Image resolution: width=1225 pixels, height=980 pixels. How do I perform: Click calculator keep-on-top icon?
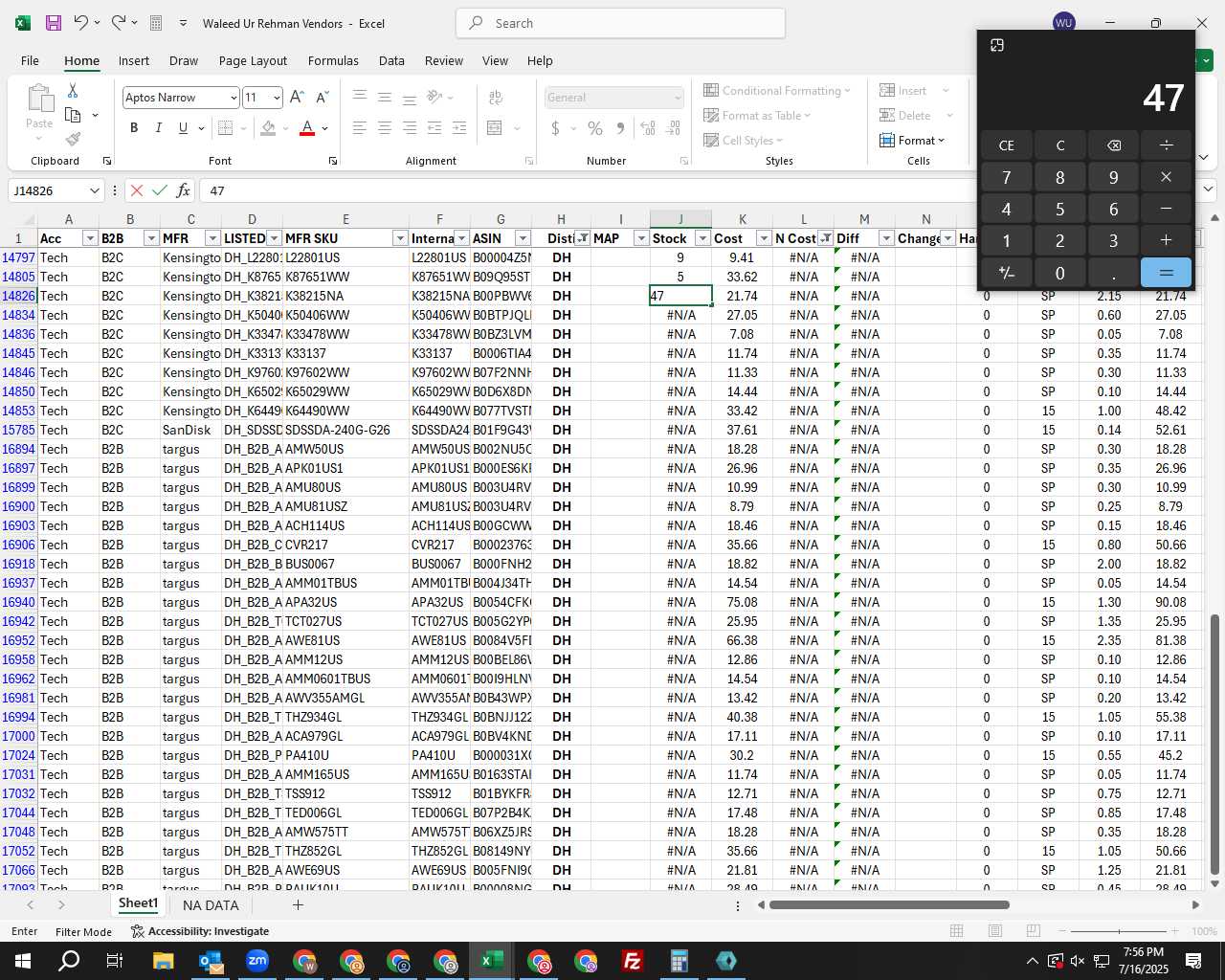(x=997, y=45)
